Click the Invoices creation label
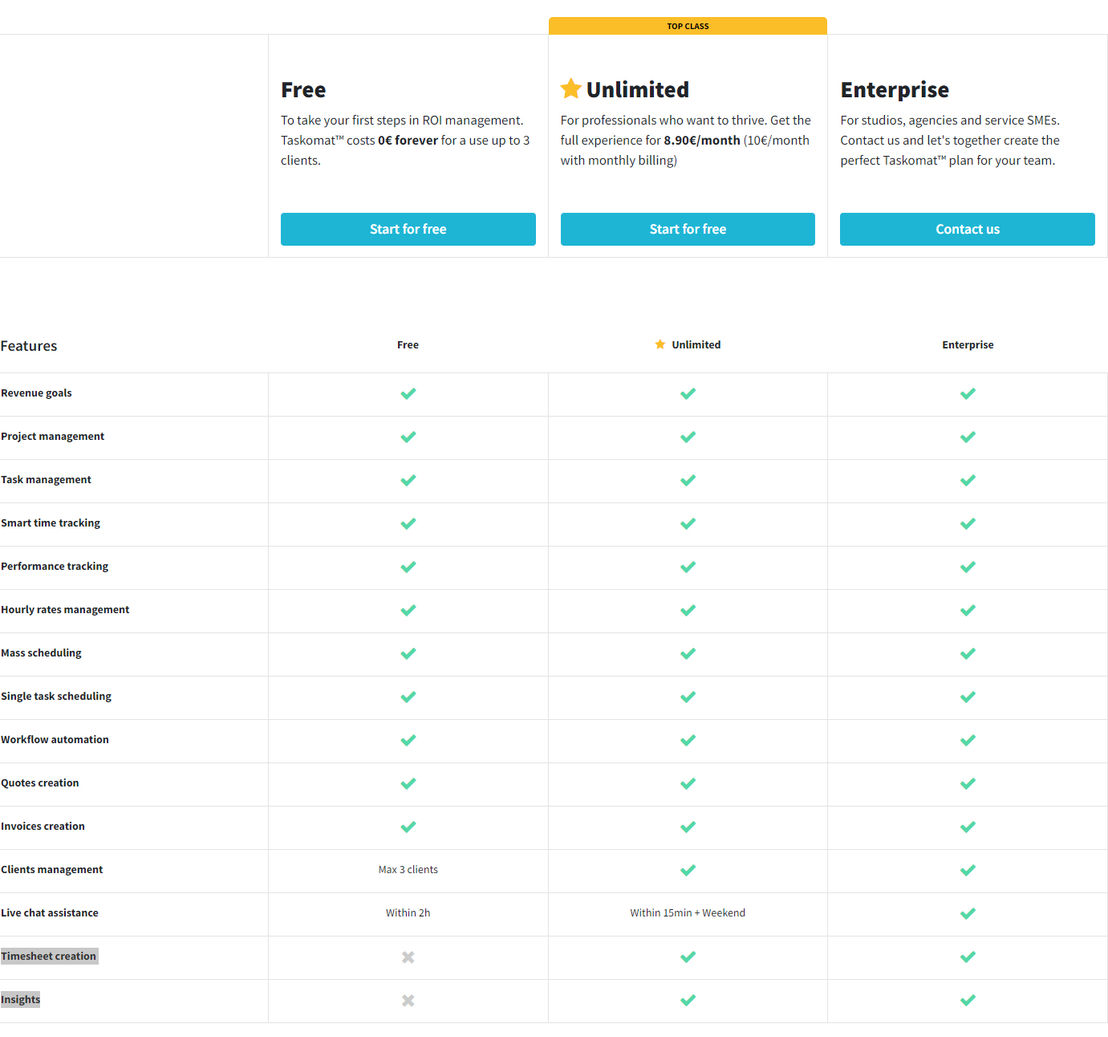This screenshot has width=1108, height=1037. [42, 826]
